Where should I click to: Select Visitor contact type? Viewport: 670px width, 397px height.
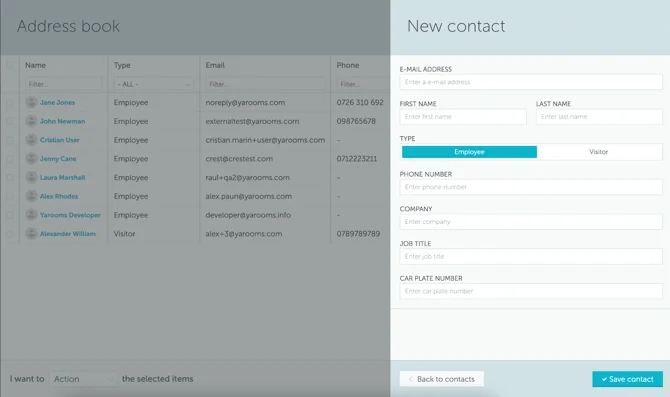point(598,152)
